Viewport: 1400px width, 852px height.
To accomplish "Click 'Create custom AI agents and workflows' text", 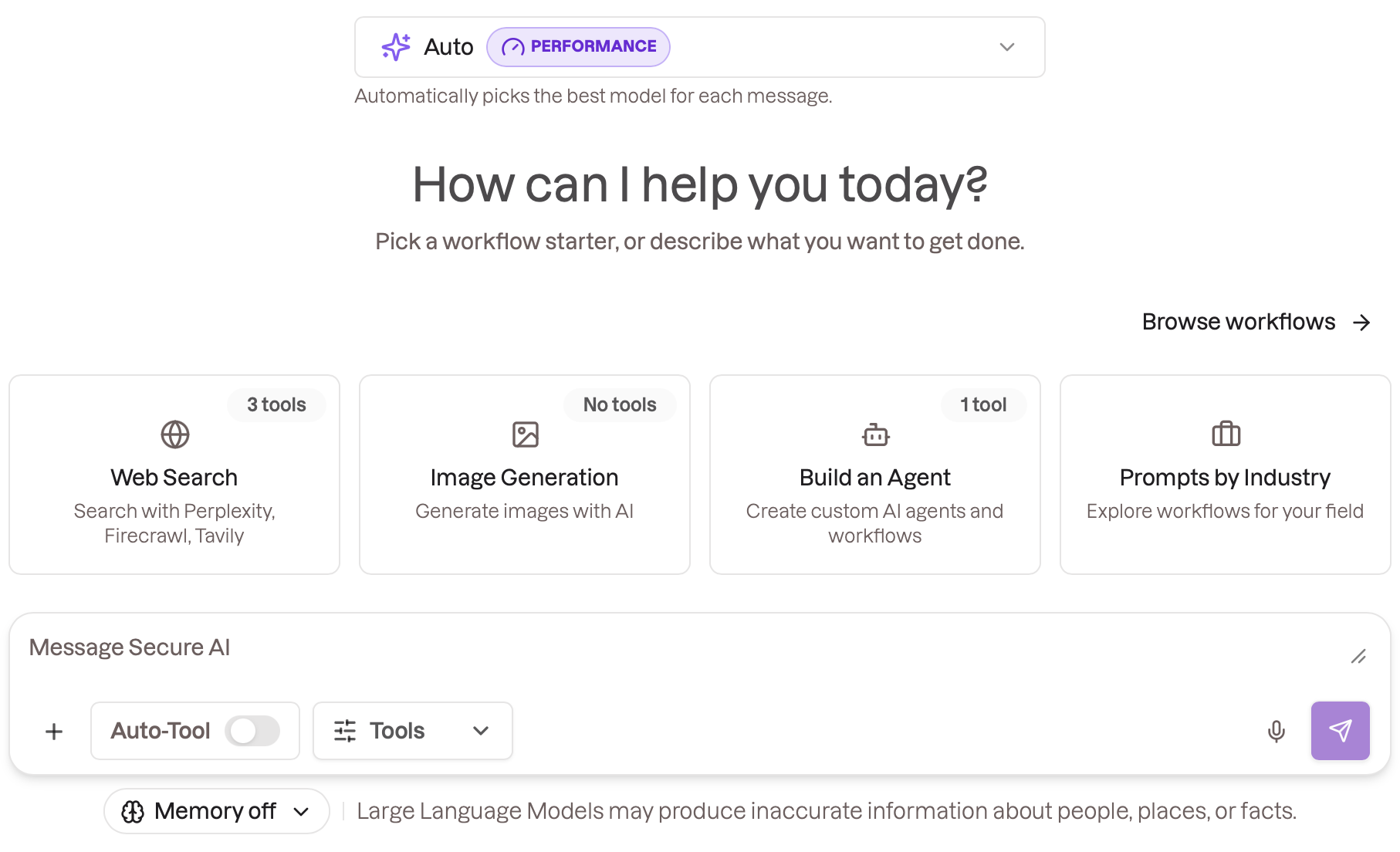I will [875, 523].
